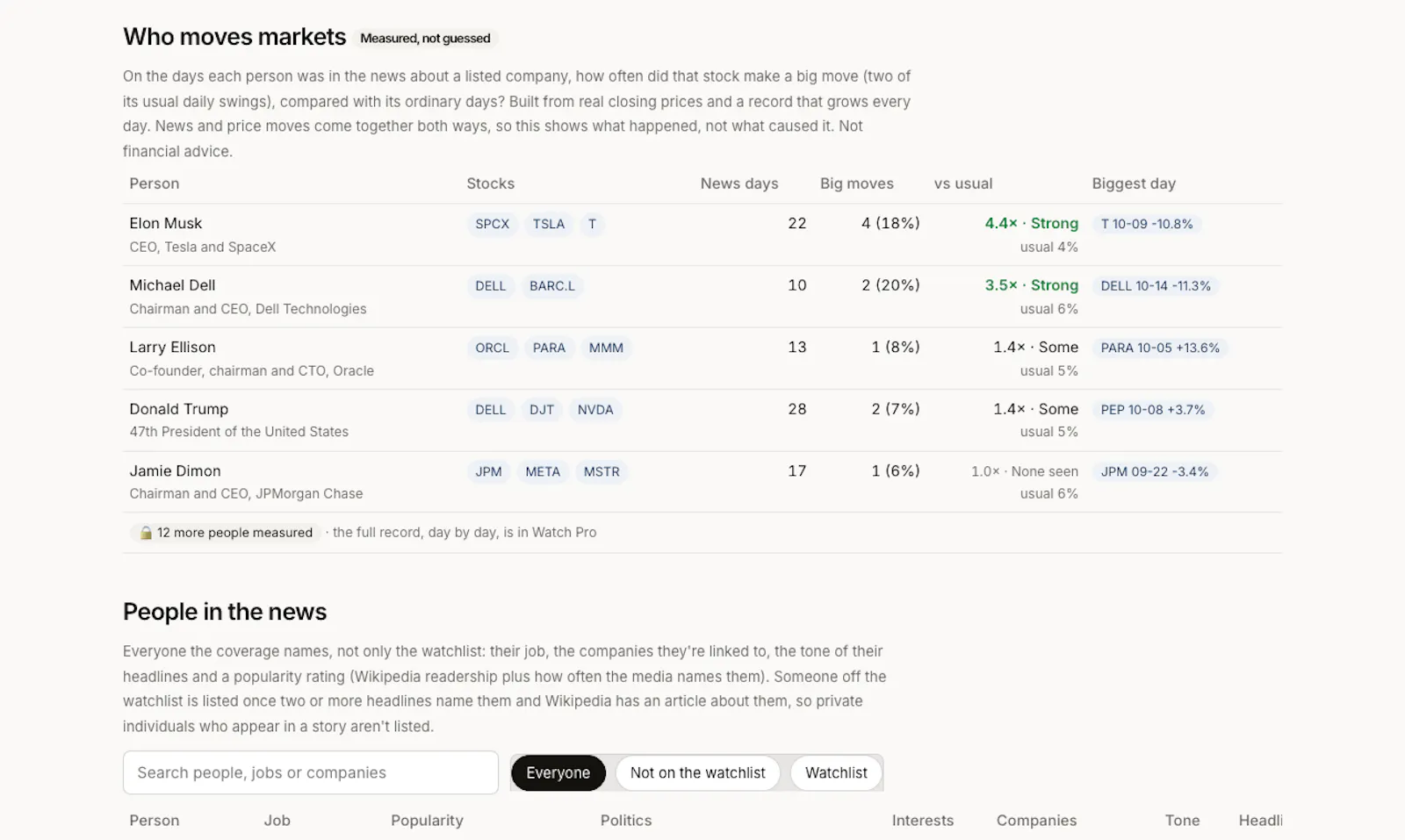Switch to Not on the watchlist filter
The width and height of the screenshot is (1405, 840).
698,773
